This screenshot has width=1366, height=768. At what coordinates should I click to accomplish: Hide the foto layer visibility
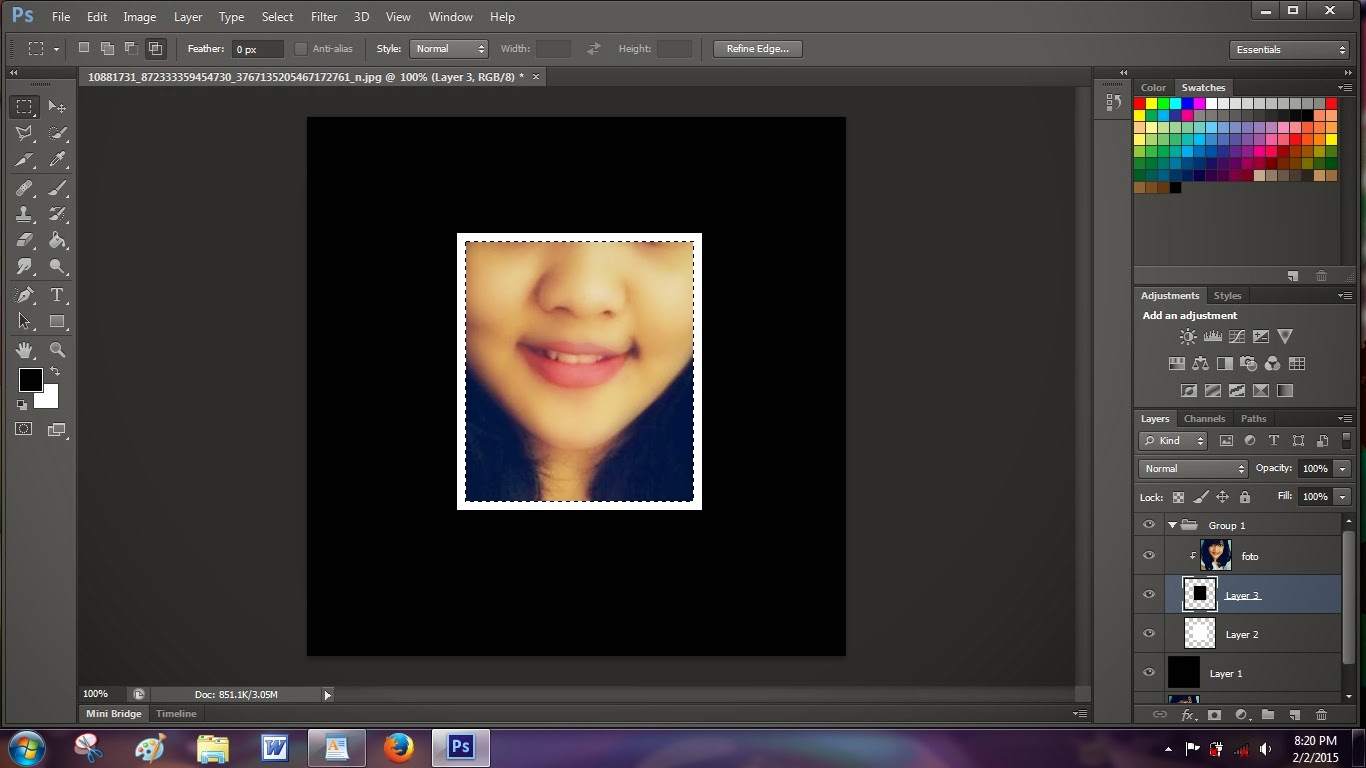tap(1148, 555)
